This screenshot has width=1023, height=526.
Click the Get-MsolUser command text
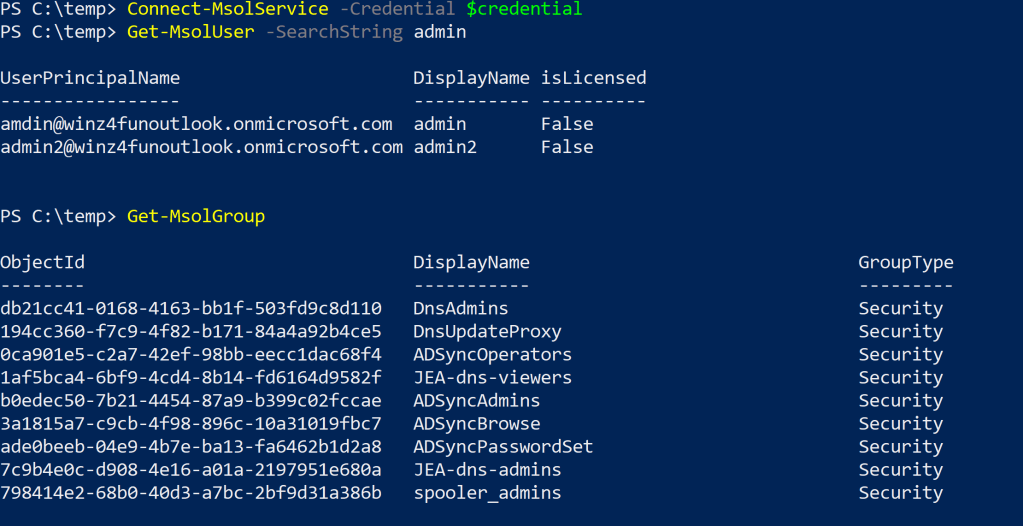coord(185,32)
